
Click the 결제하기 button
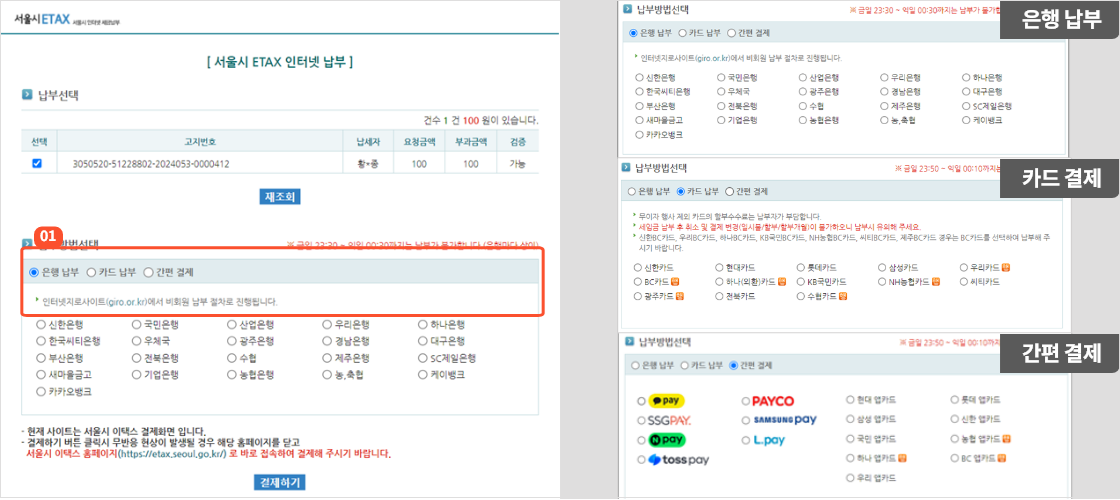point(280,483)
